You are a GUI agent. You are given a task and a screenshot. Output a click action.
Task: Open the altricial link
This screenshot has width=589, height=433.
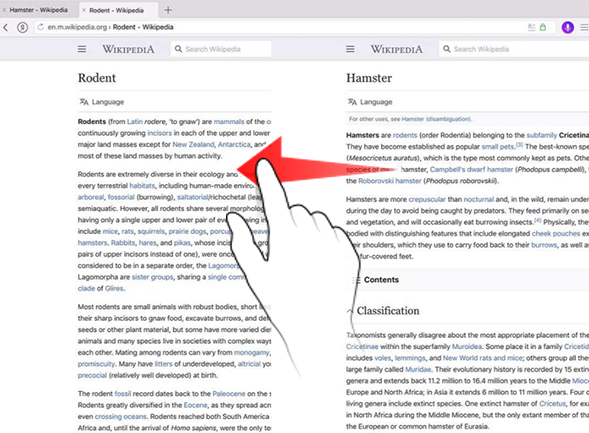click(249, 364)
